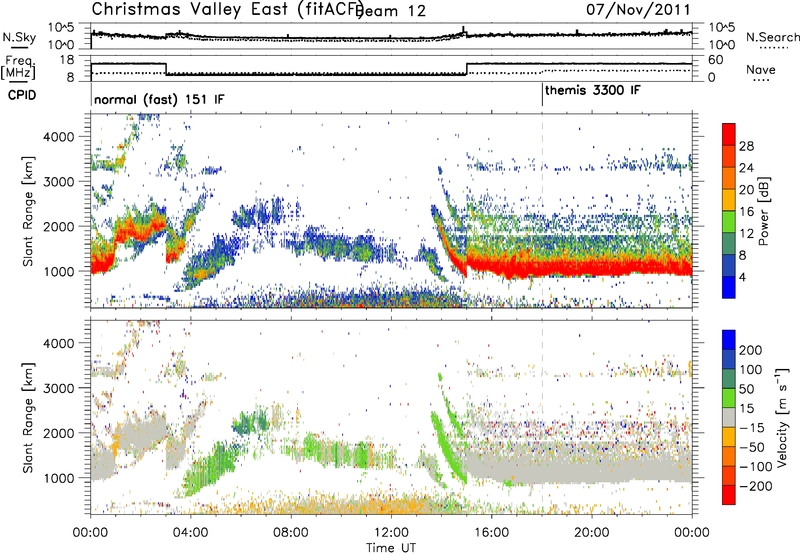Click the date '07/Nov/2011'

tap(638, 9)
